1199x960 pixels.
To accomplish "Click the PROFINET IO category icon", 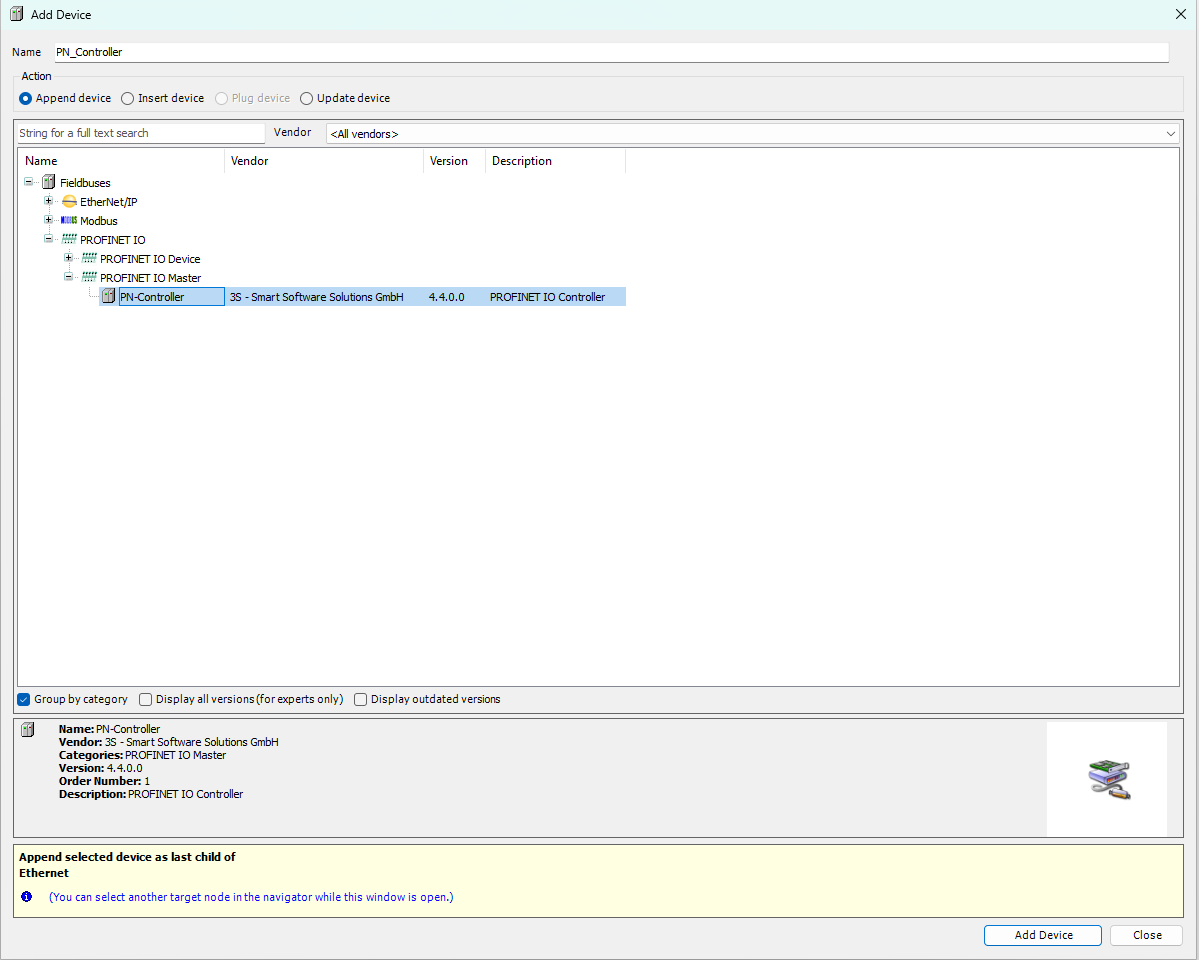I will (68, 239).
